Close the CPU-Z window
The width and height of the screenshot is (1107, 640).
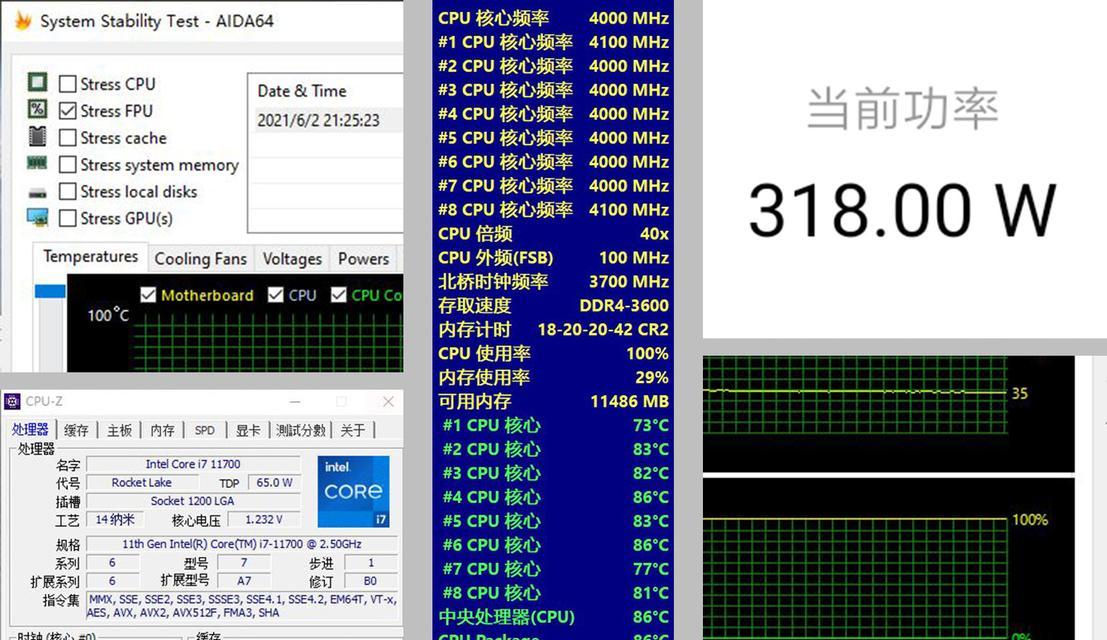pyautogui.click(x=388, y=401)
